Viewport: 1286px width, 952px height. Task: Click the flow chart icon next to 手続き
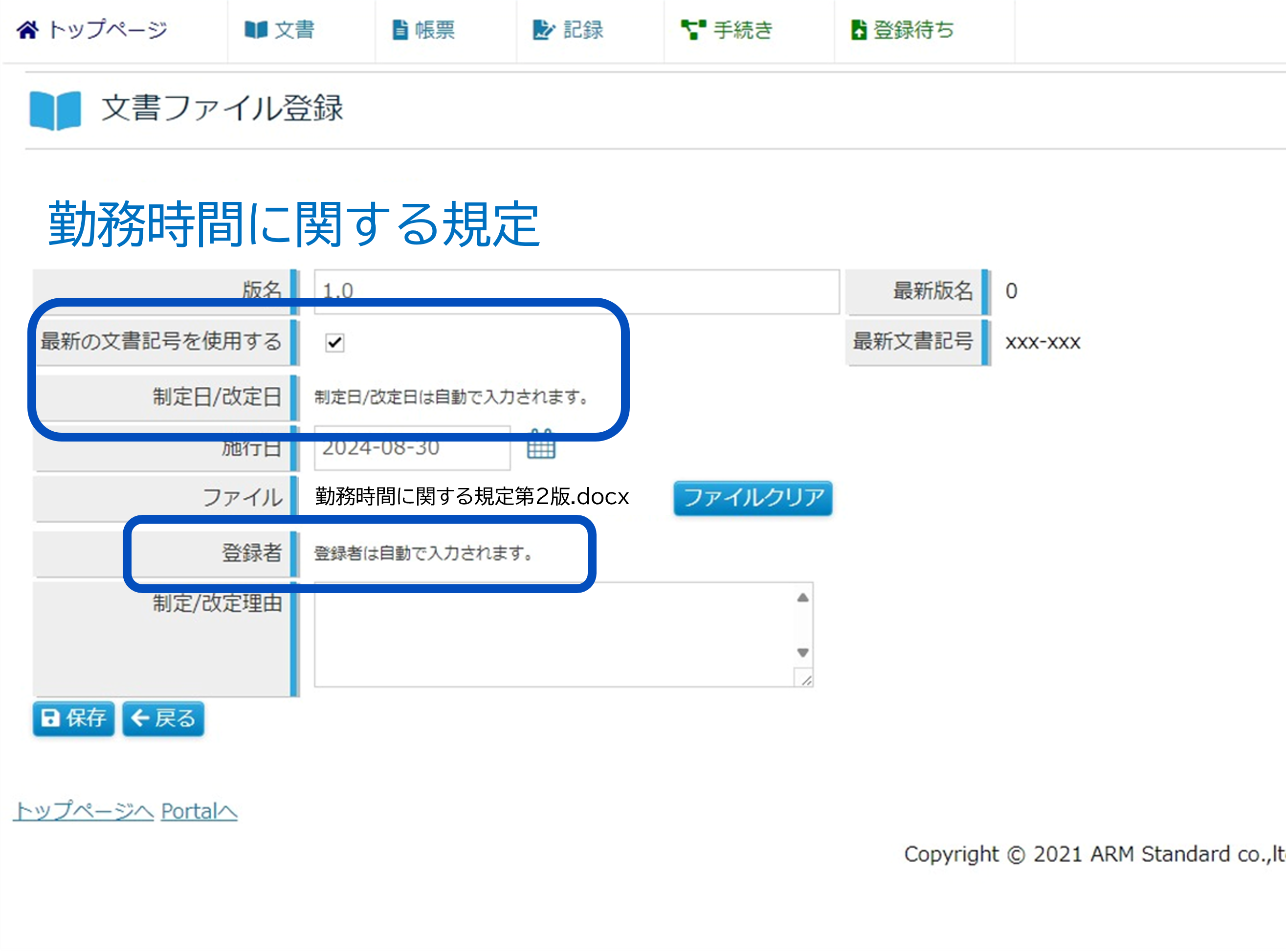pyautogui.click(x=693, y=29)
